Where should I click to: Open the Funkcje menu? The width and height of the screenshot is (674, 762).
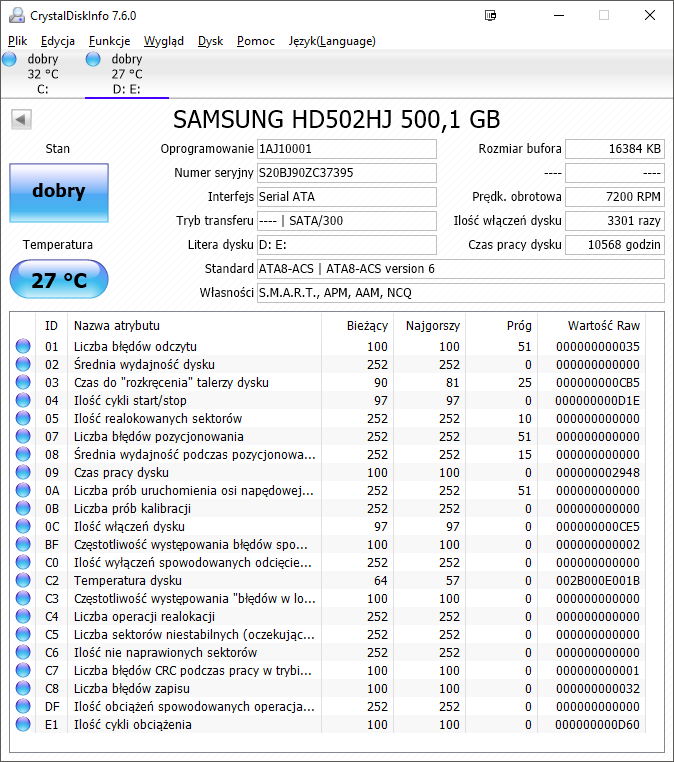109,41
